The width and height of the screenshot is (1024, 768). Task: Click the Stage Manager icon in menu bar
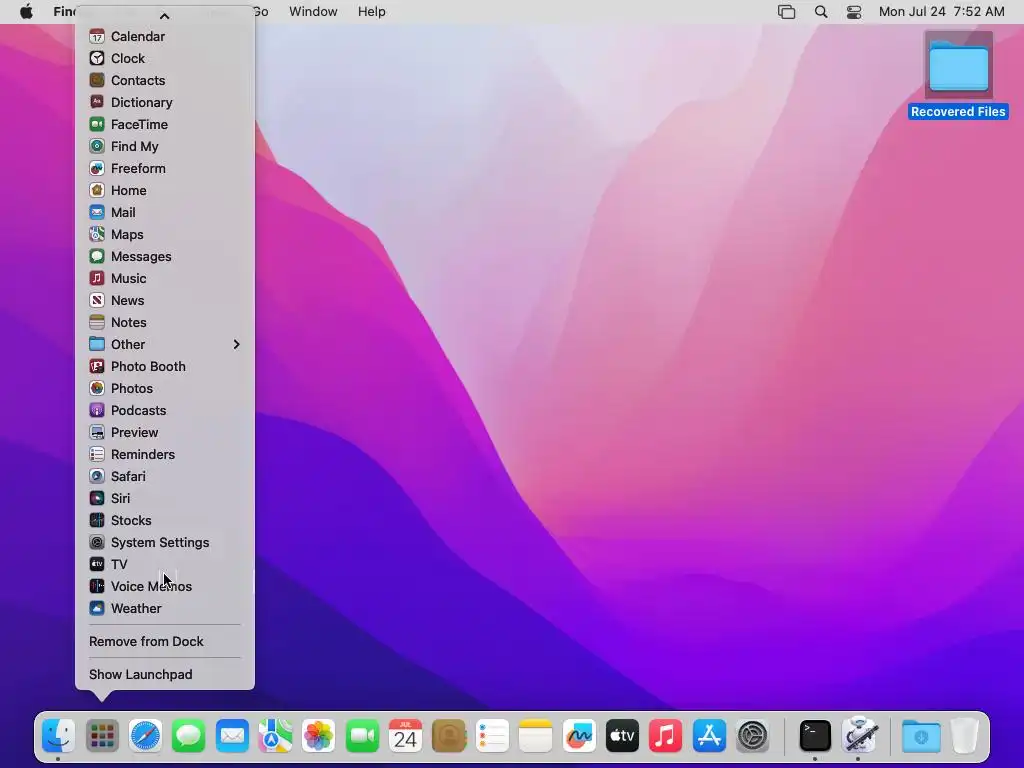(787, 12)
